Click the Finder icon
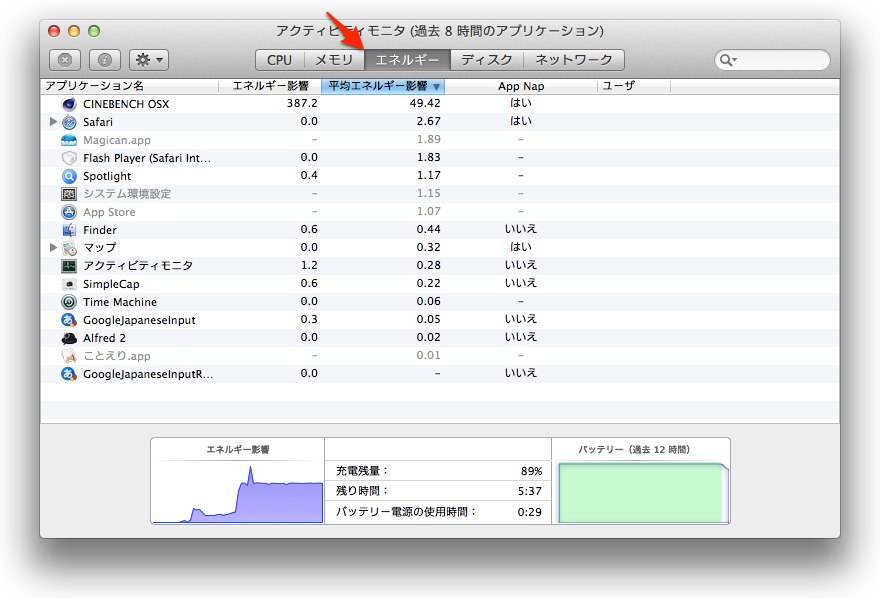 point(69,230)
